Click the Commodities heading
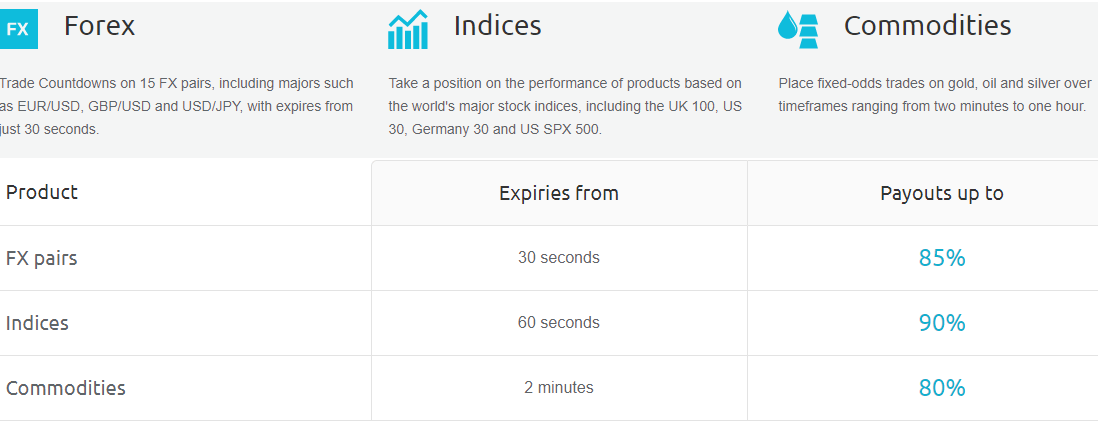 pyautogui.click(x=927, y=26)
